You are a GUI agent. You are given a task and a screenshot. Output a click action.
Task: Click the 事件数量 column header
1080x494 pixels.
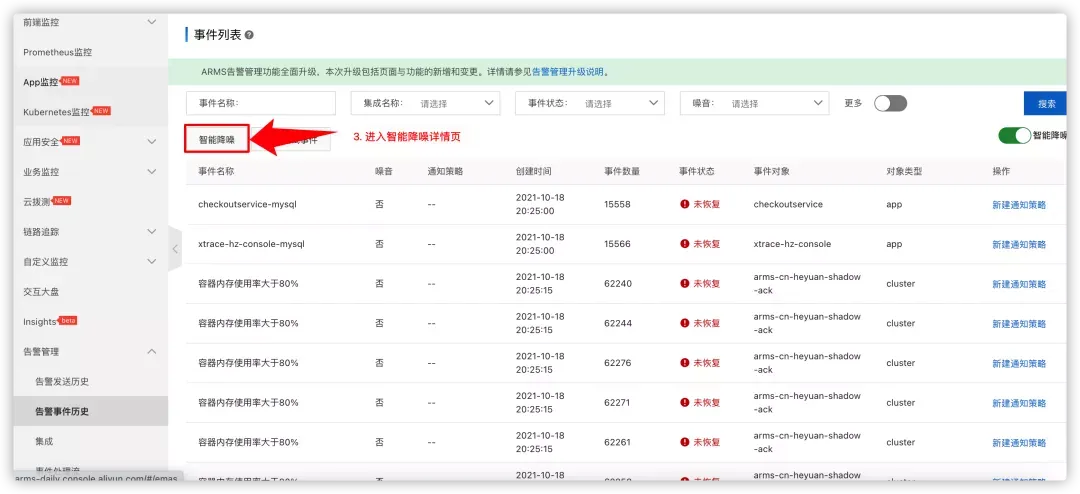point(622,171)
